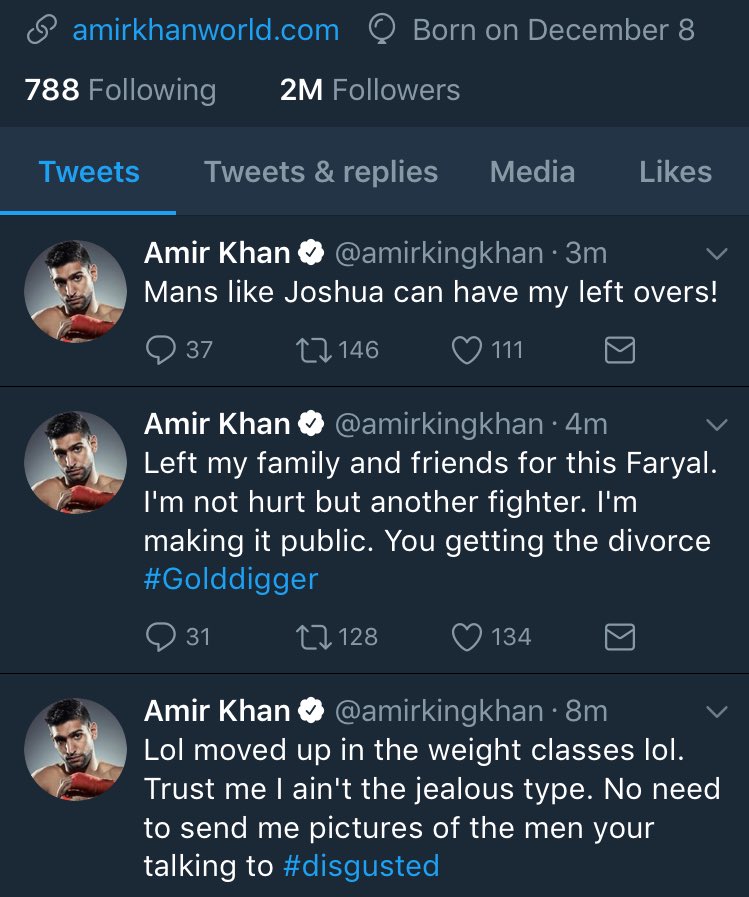Expand options for the 3m tweet
The image size is (749, 897).
tap(716, 255)
